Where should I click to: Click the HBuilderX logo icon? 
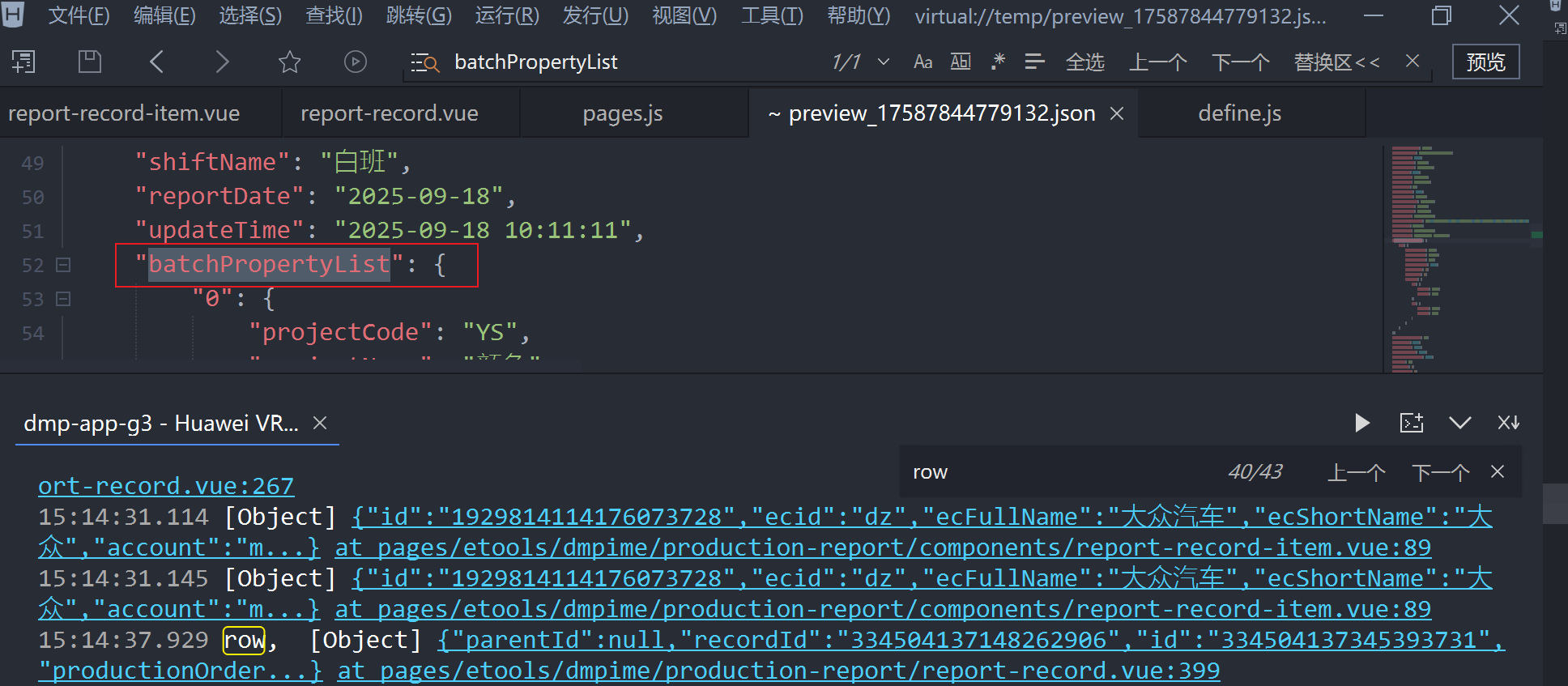click(x=13, y=15)
